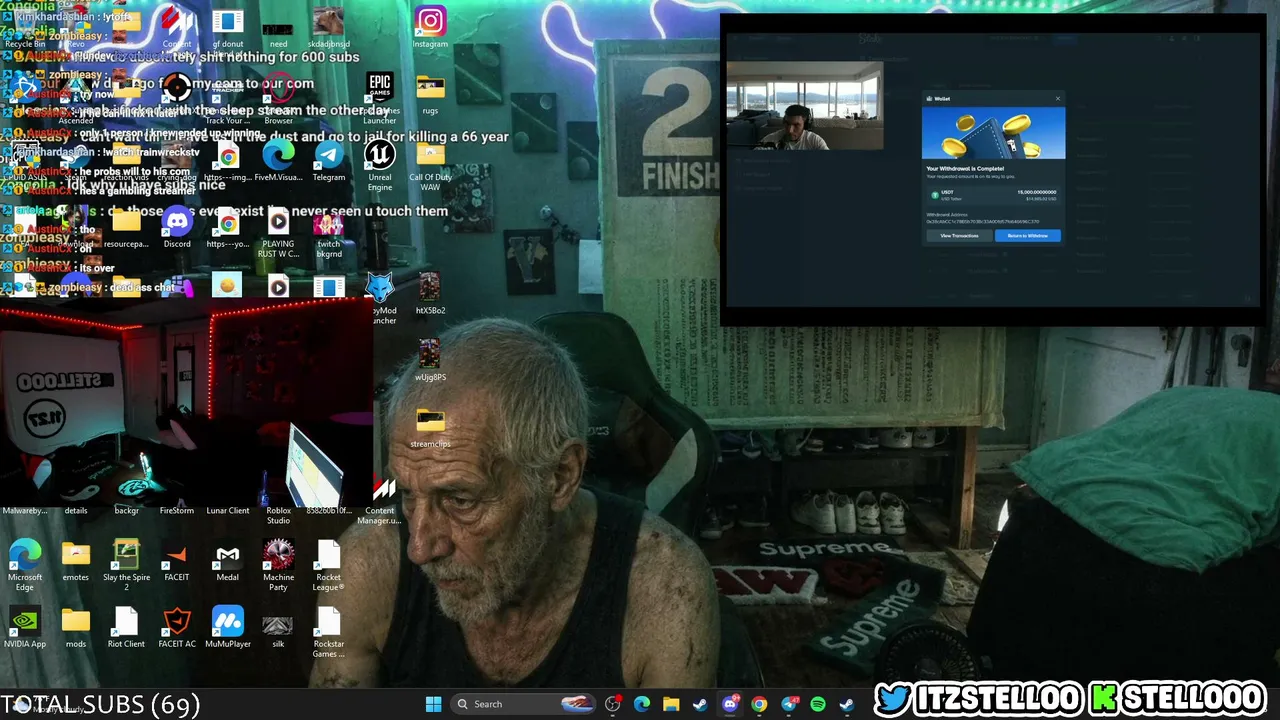Launch Unreal Engine from the desktop

(379, 166)
